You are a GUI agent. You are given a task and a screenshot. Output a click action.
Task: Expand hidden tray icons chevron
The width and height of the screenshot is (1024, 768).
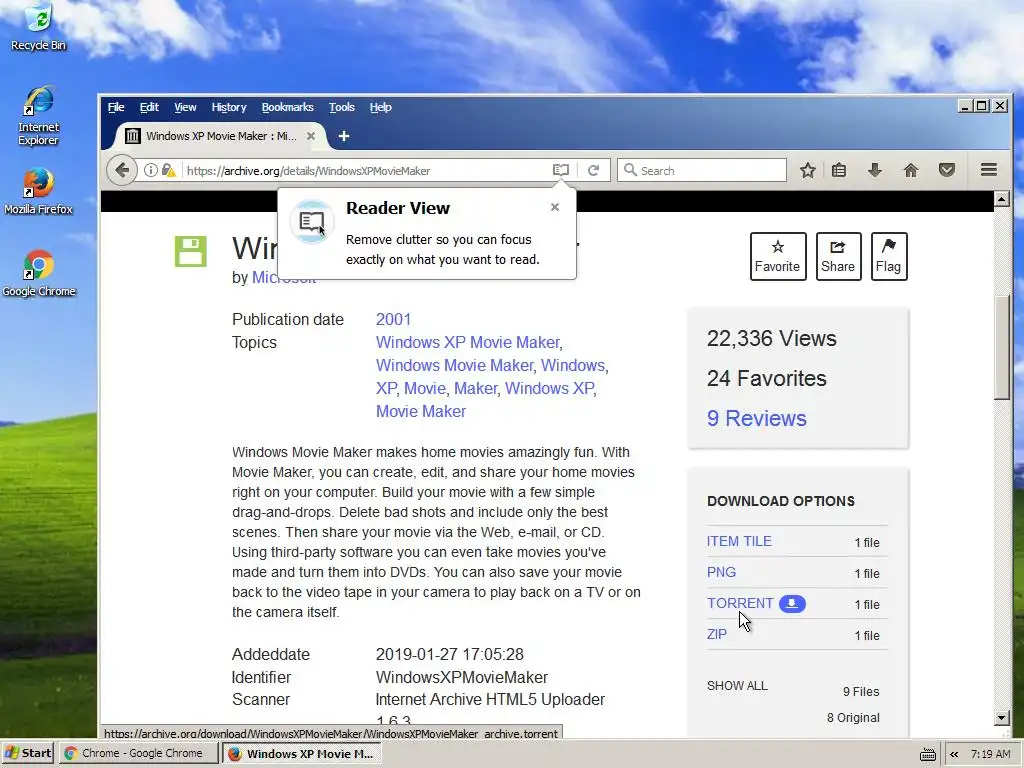(954, 754)
